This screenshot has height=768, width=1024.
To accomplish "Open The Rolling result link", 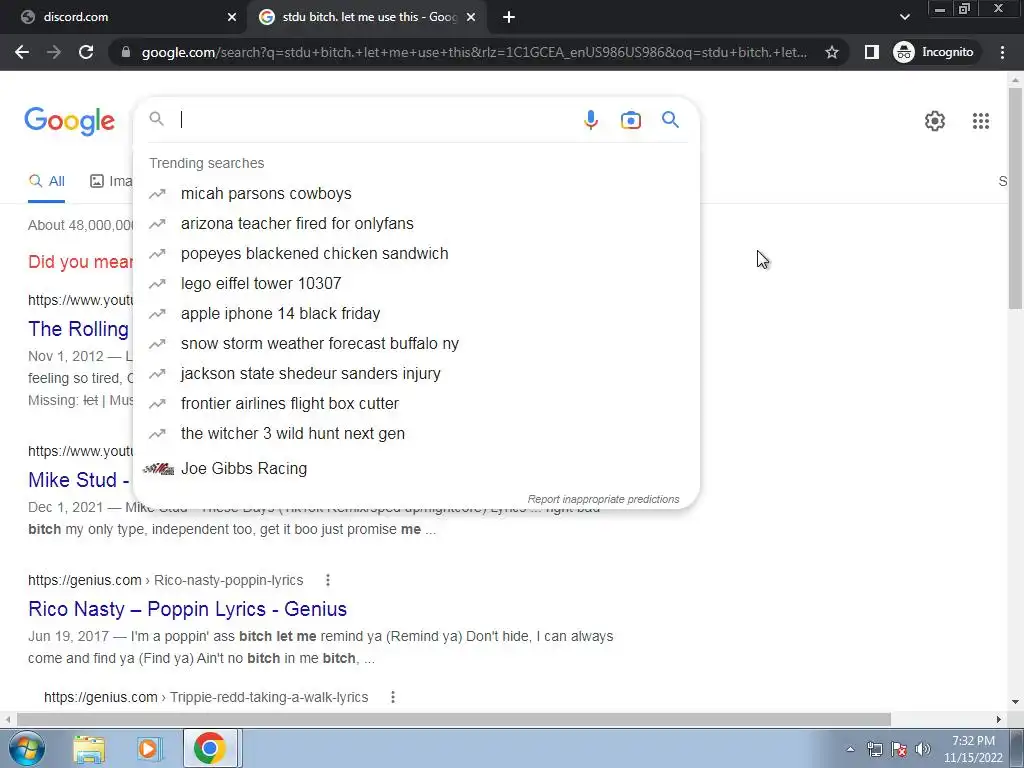I will click(x=78, y=329).
